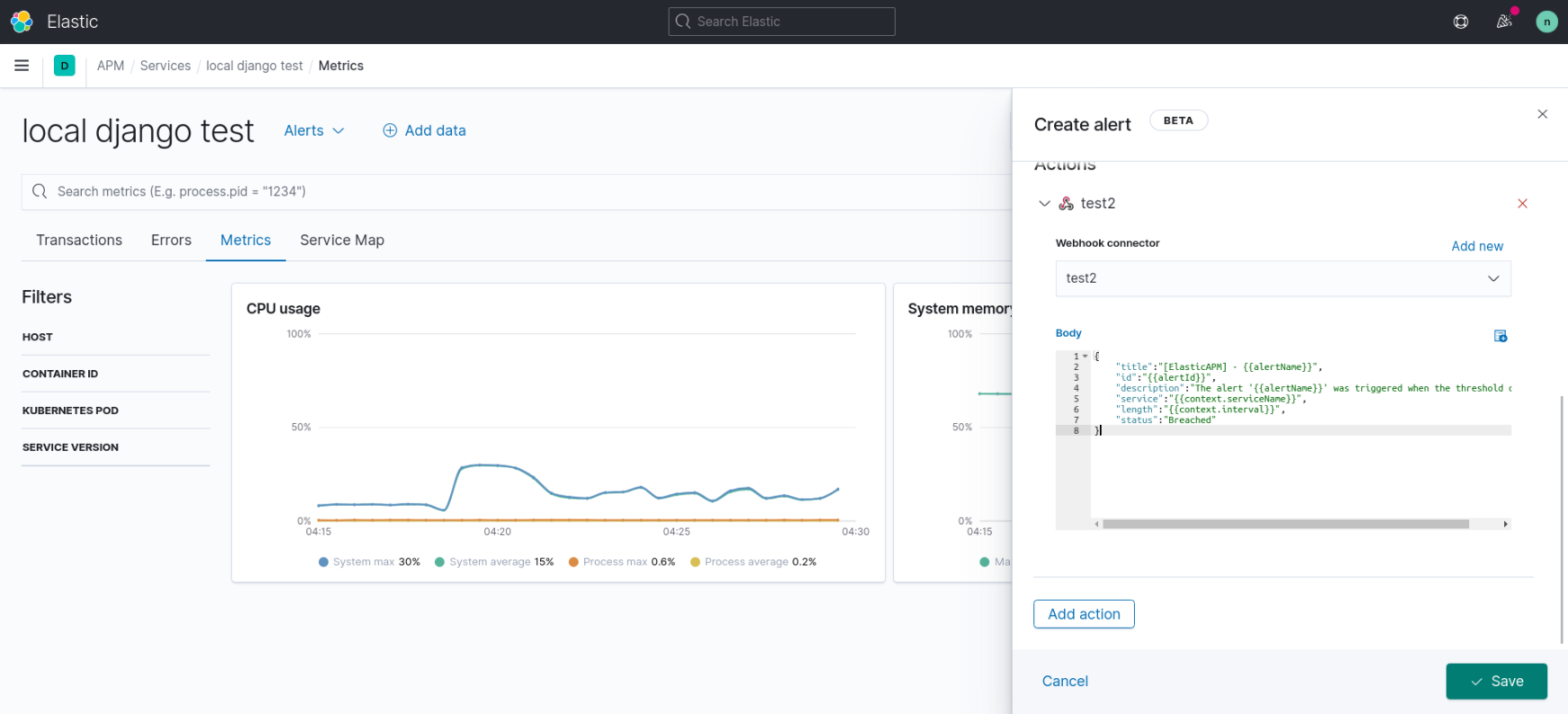Click the Body editor horizontal scrollbar
1568x714 pixels.
tap(1285, 524)
